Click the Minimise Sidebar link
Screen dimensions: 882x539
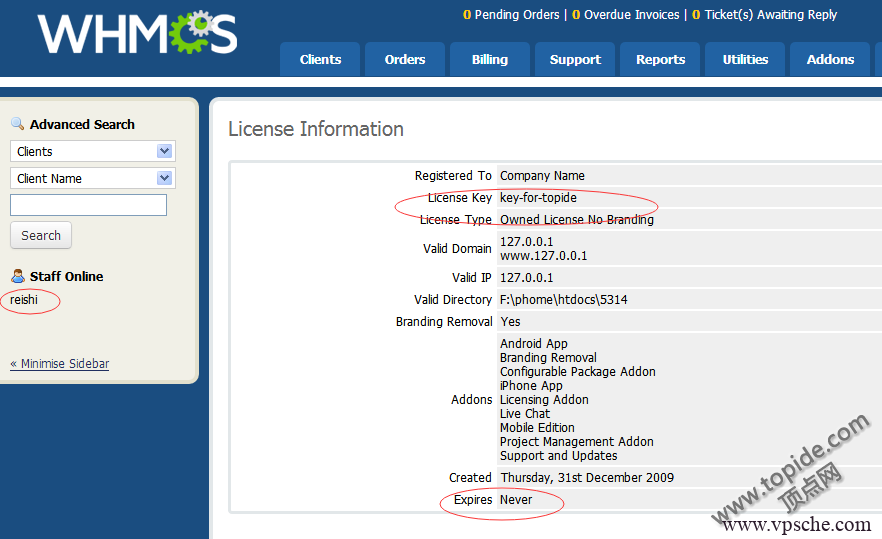click(59, 364)
